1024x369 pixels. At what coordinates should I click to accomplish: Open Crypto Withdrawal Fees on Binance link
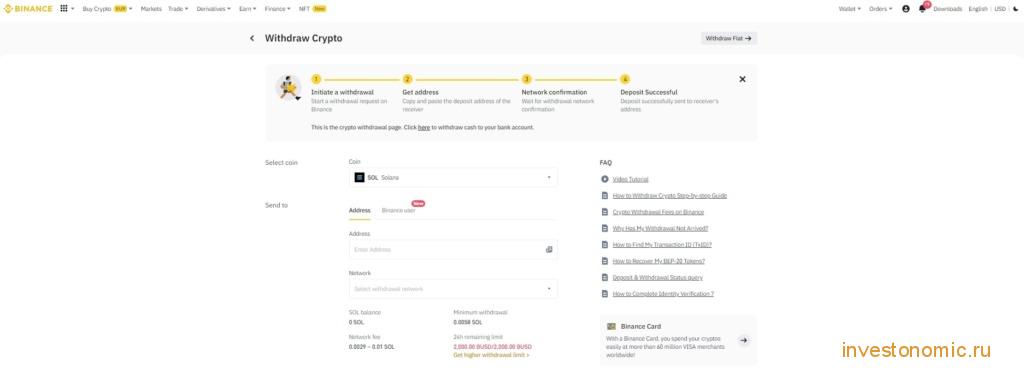tap(658, 212)
